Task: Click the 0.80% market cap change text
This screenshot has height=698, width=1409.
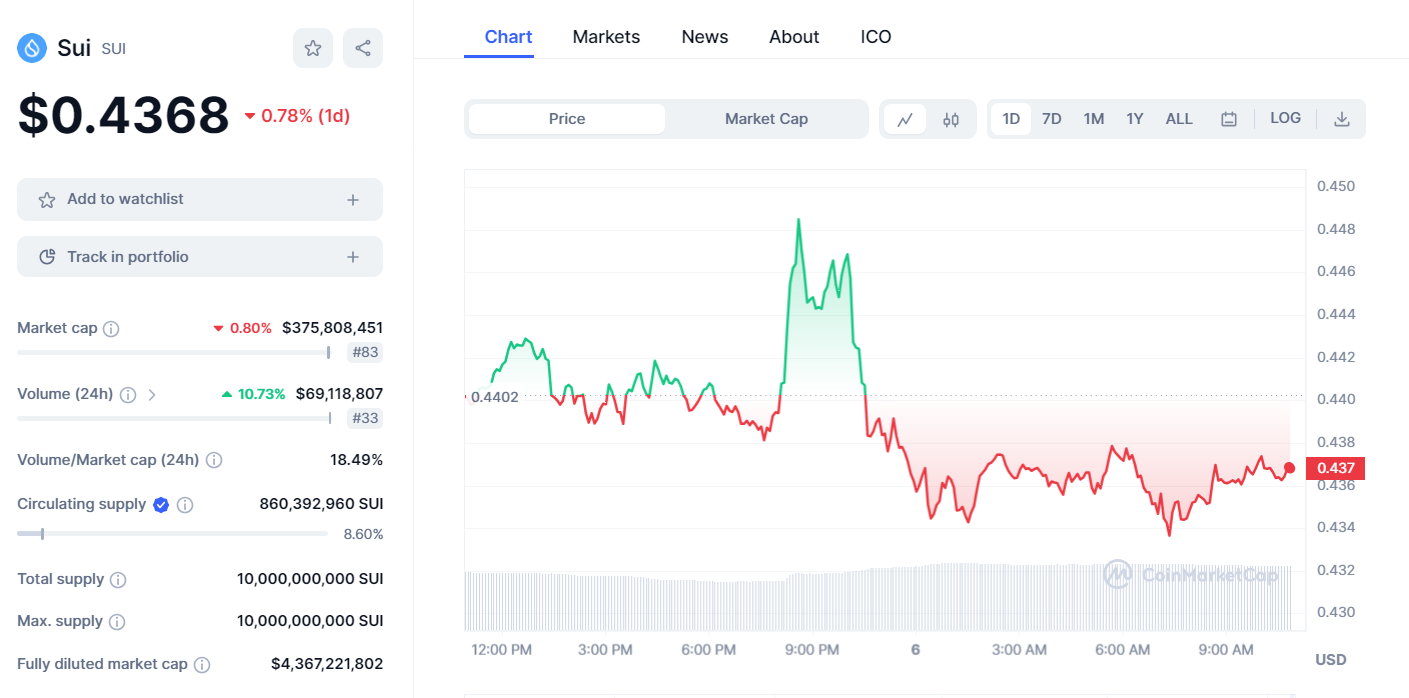Action: pos(242,328)
